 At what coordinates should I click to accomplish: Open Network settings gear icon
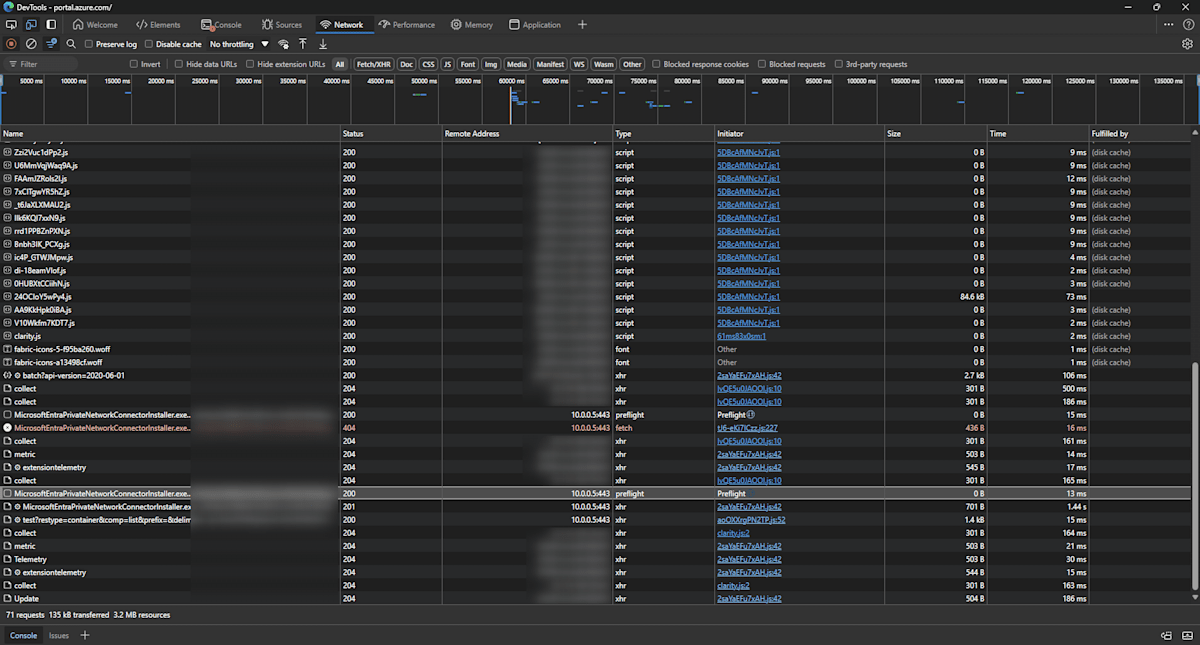1187,44
